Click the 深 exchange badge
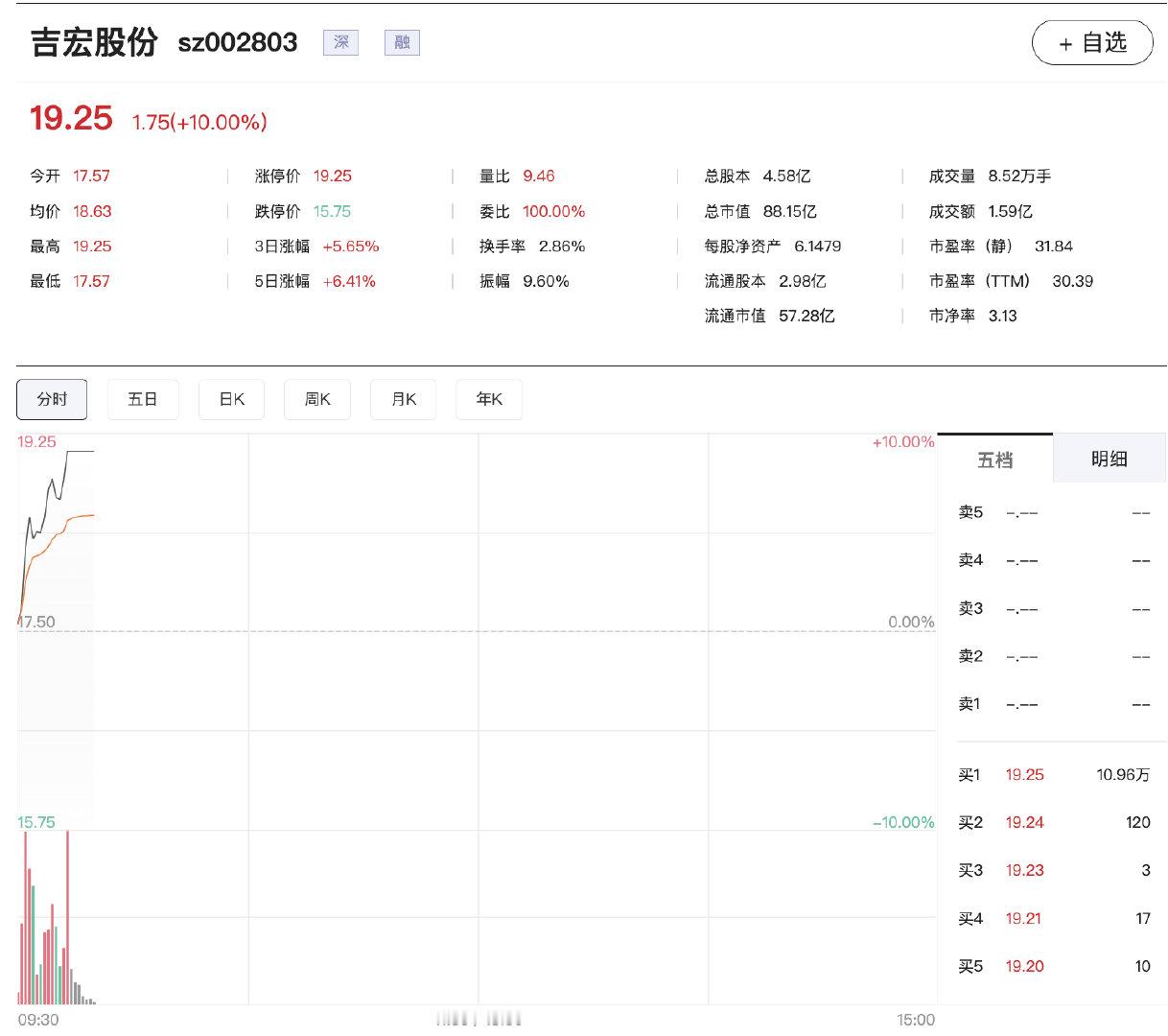Viewport: 1168px width, 1036px height. point(340,42)
